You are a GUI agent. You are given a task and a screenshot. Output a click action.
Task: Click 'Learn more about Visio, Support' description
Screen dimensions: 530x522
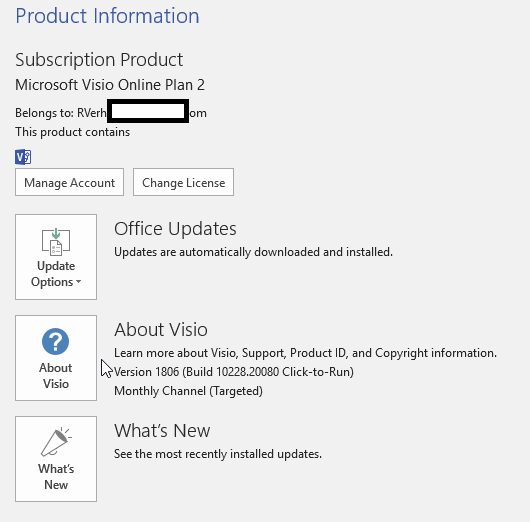(305, 353)
